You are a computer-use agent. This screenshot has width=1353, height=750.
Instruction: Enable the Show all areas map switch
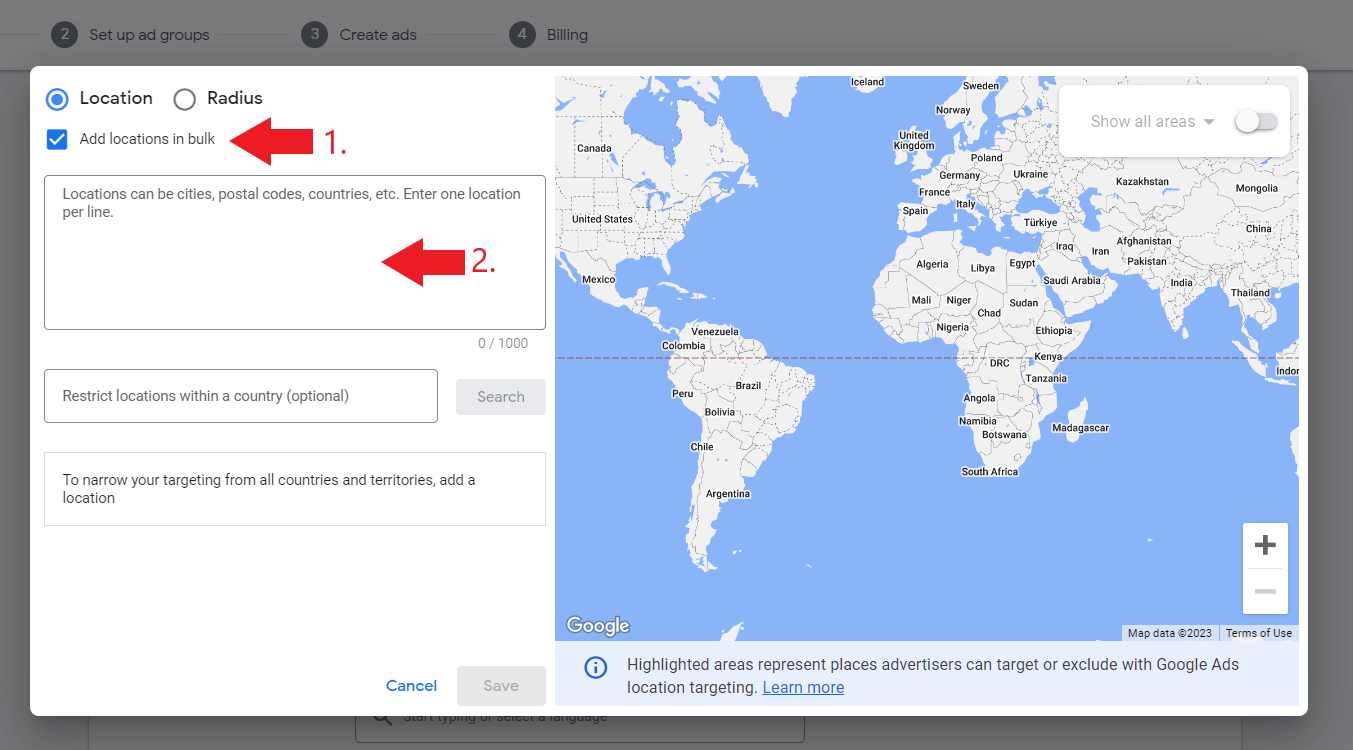coord(1256,120)
